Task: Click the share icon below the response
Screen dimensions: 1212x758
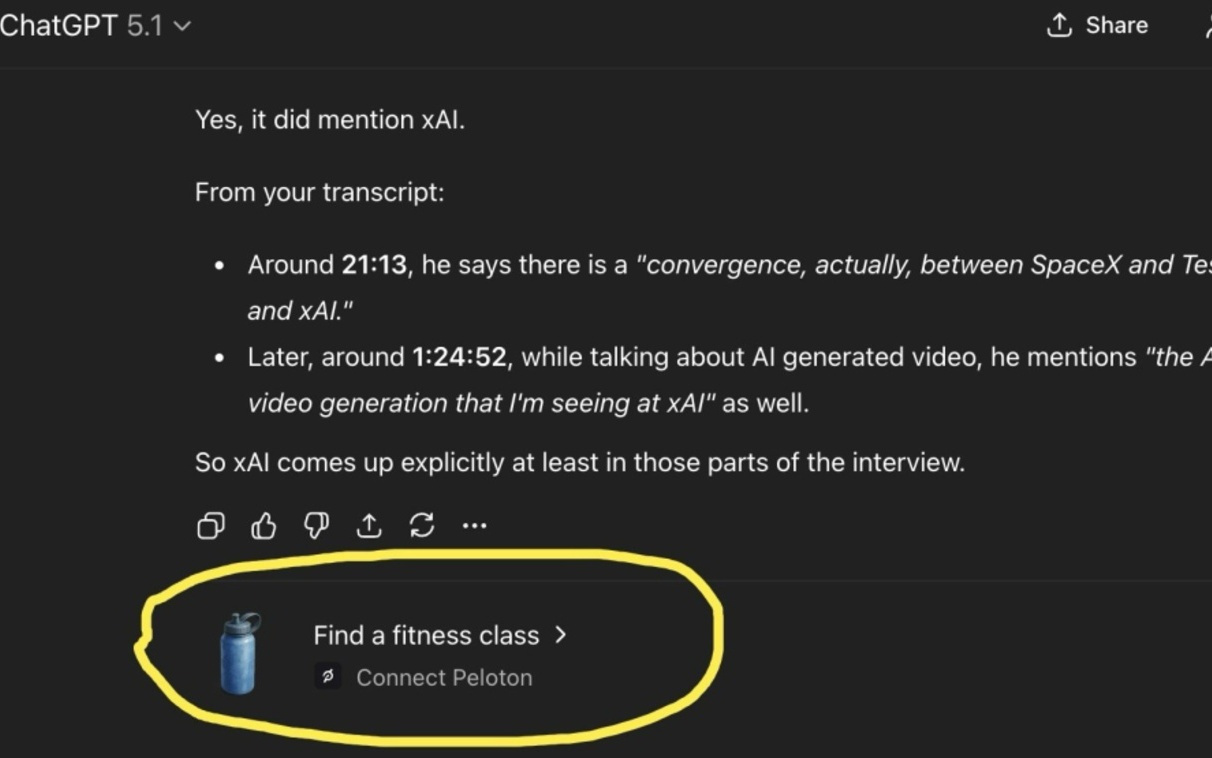Action: click(x=369, y=526)
